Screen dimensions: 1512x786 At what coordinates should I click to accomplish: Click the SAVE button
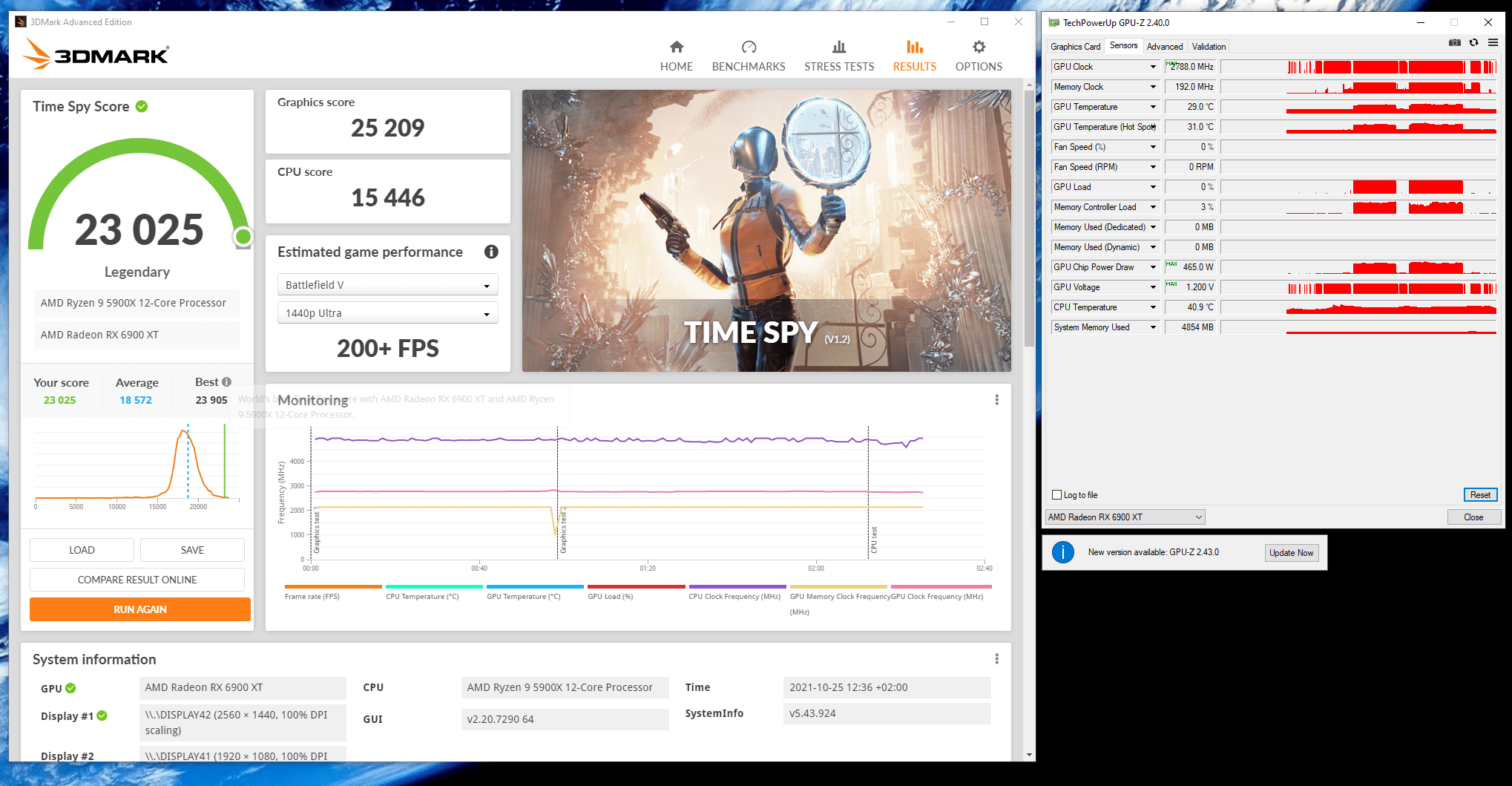192,550
